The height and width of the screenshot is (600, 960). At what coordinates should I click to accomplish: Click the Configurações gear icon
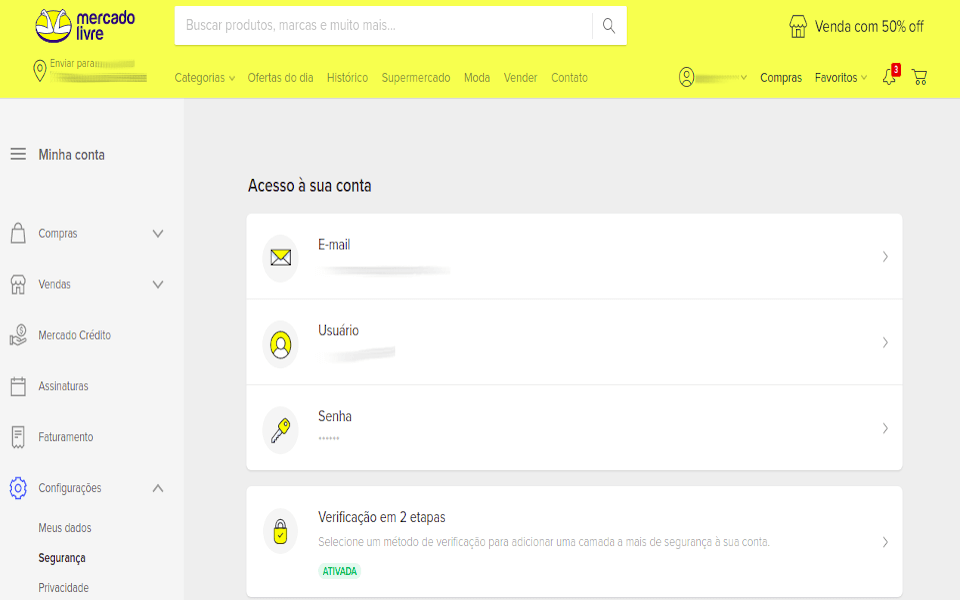click(18, 488)
